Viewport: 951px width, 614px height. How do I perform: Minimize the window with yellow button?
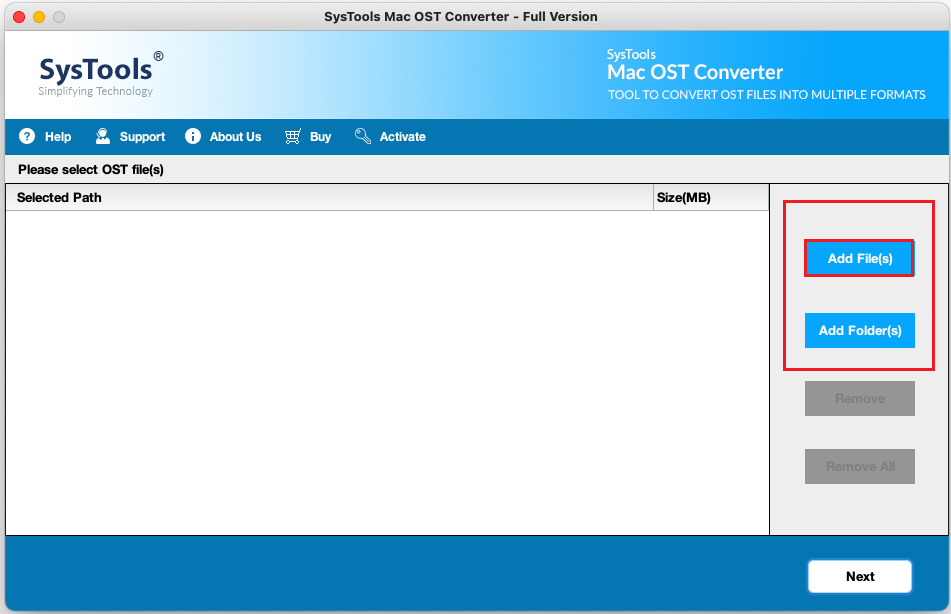[39, 17]
